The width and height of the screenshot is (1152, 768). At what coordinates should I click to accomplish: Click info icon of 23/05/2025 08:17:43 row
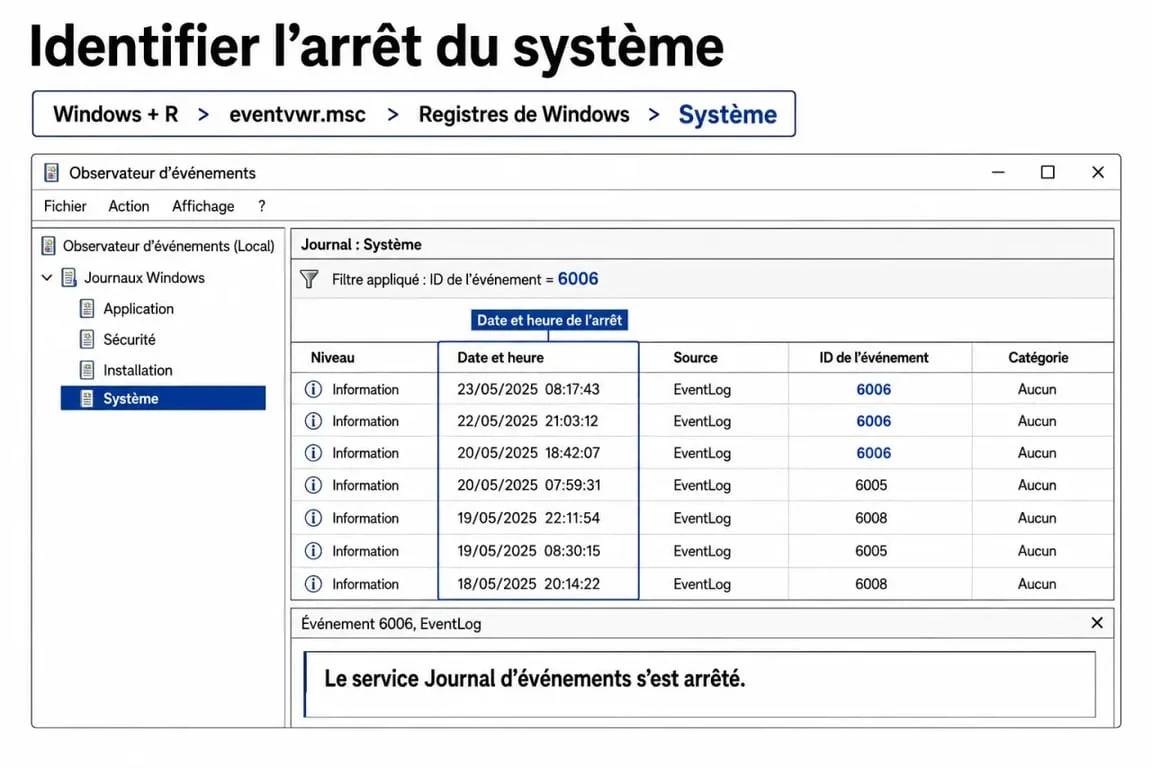pyautogui.click(x=313, y=390)
